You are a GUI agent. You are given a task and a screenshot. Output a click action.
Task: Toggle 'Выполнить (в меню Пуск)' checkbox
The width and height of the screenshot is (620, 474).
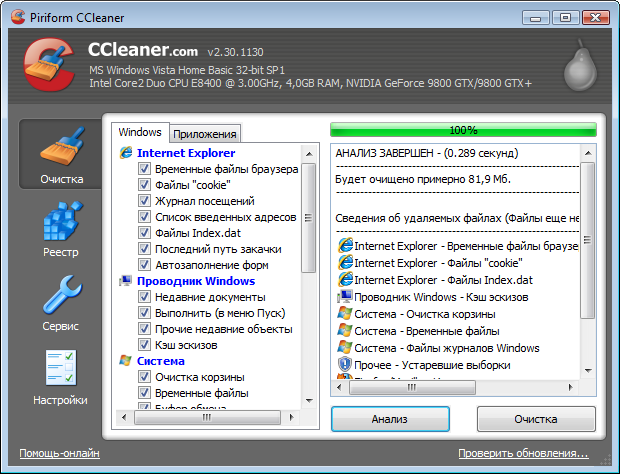coord(144,313)
